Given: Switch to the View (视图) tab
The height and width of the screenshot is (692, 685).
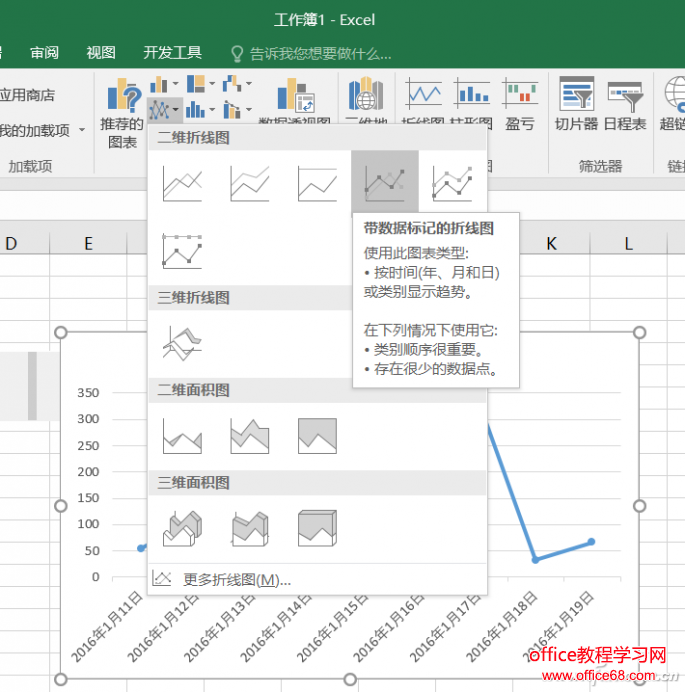Looking at the screenshot, I should 101,53.
